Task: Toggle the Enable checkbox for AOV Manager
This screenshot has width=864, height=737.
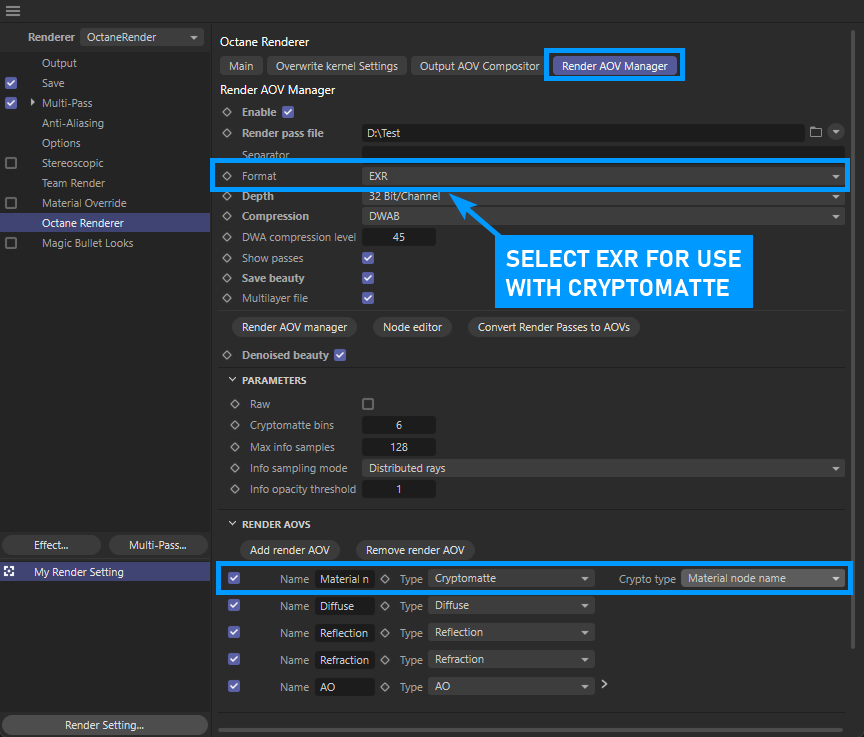Action: [288, 112]
